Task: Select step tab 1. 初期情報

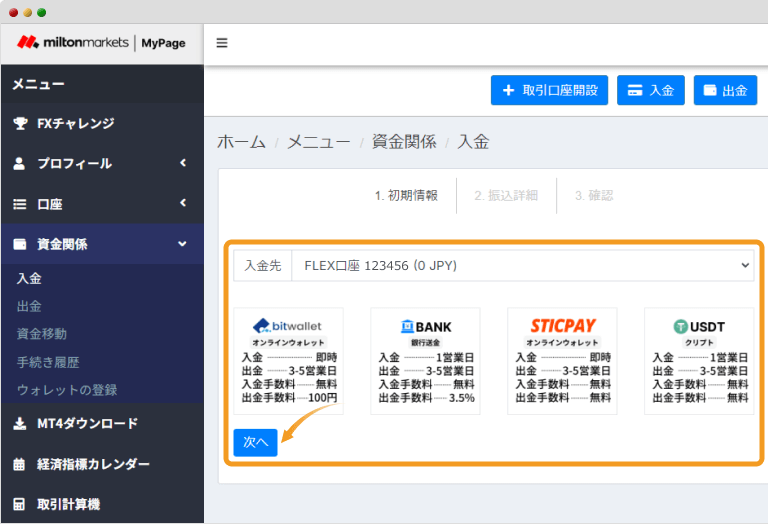Action: click(x=406, y=196)
